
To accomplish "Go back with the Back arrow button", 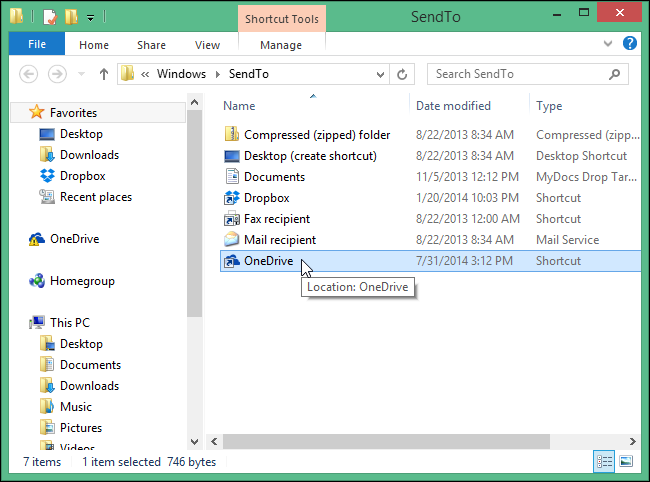I will tap(29, 74).
